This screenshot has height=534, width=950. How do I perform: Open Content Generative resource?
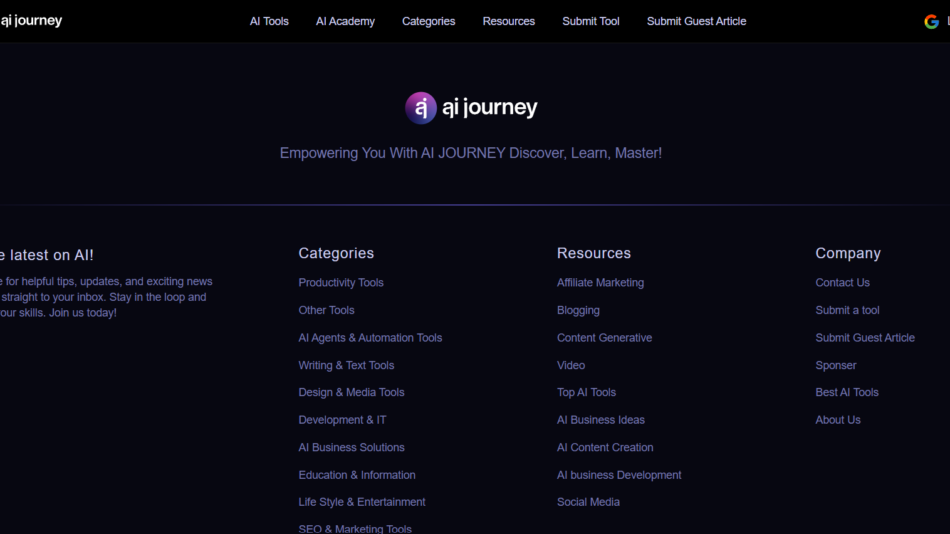[x=604, y=338]
